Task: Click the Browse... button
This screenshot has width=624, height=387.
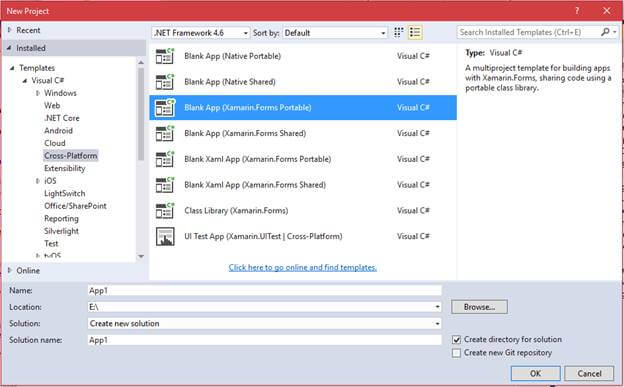Action: click(479, 307)
